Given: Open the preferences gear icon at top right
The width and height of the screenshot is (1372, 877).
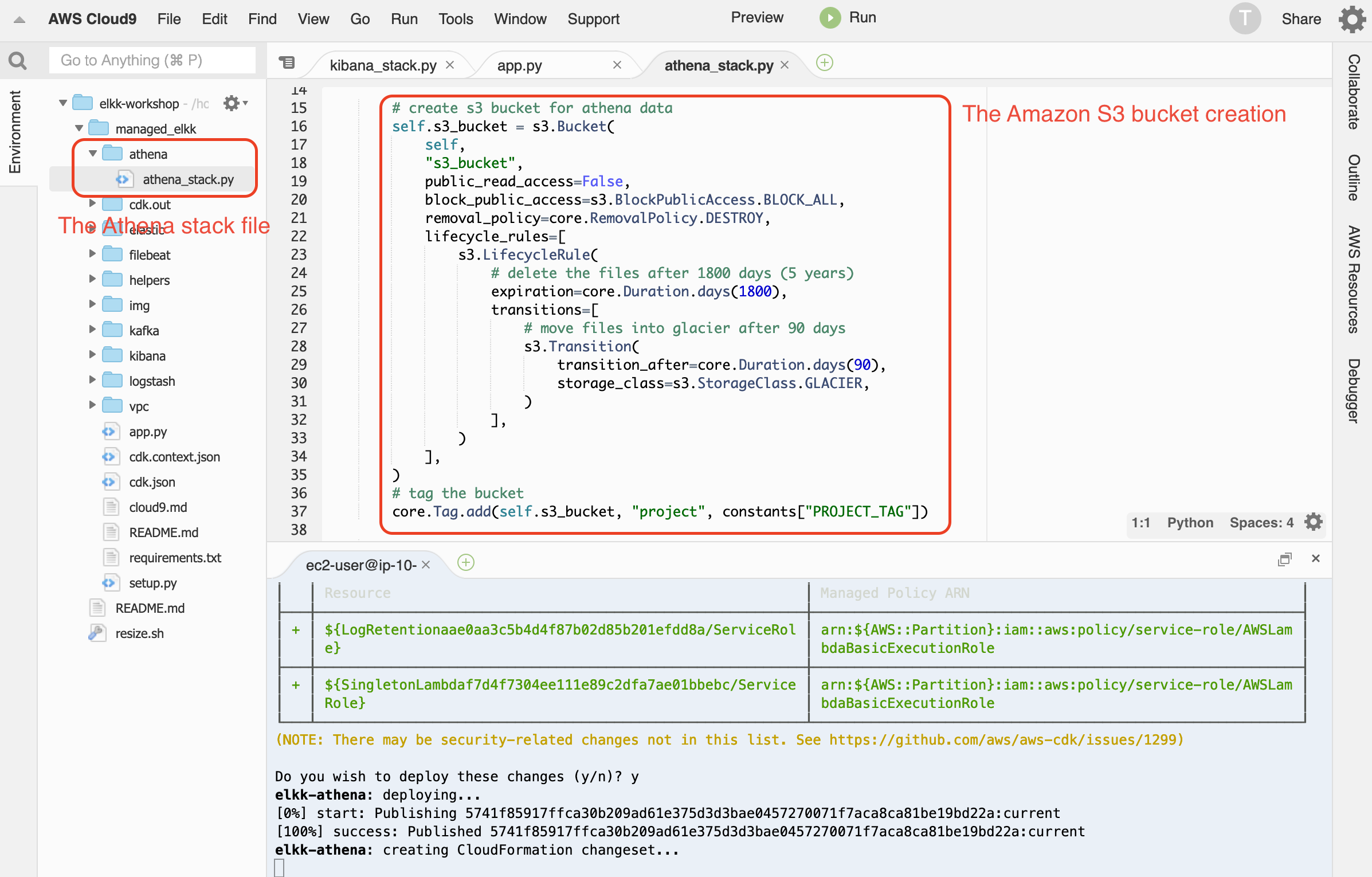Looking at the screenshot, I should coord(1353,19).
